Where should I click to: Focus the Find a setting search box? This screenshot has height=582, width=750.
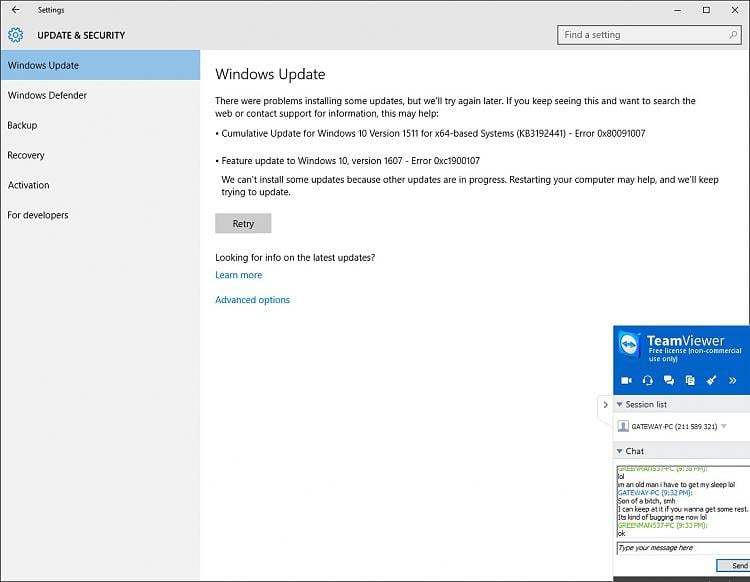(649, 35)
